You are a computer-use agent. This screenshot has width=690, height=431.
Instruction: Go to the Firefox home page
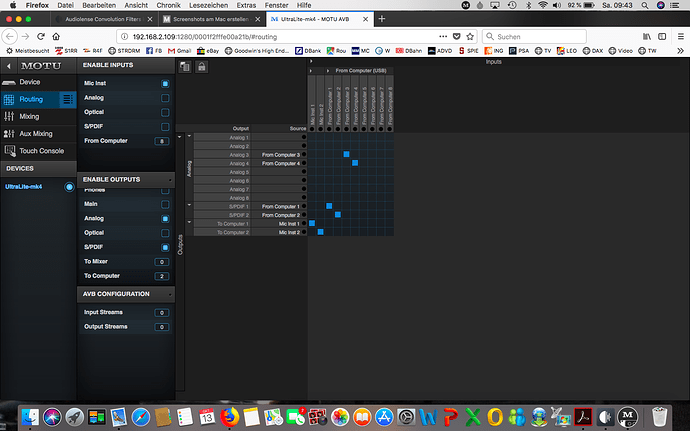[x=56, y=37]
